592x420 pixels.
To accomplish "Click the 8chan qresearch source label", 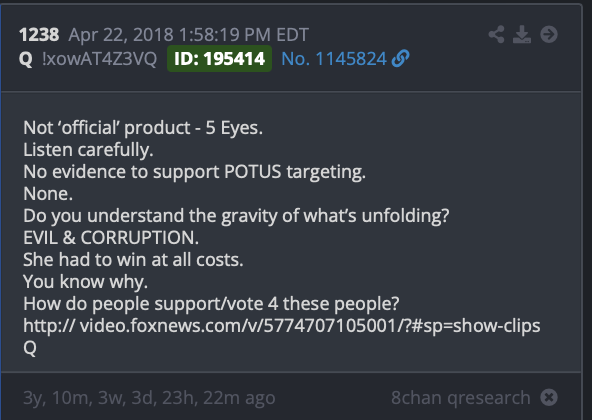I will [x=461, y=398].
